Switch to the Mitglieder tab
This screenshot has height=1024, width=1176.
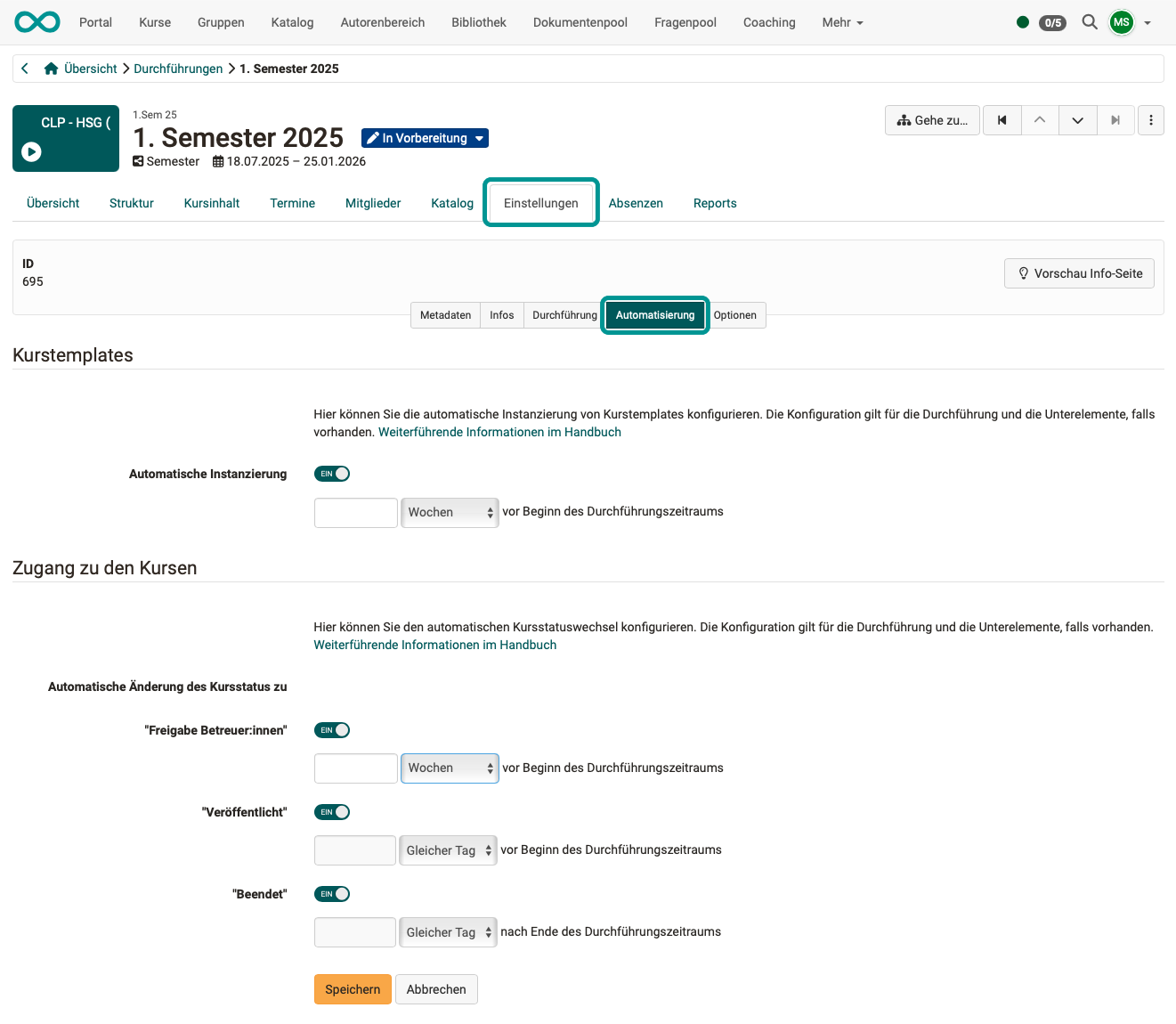pos(373,203)
